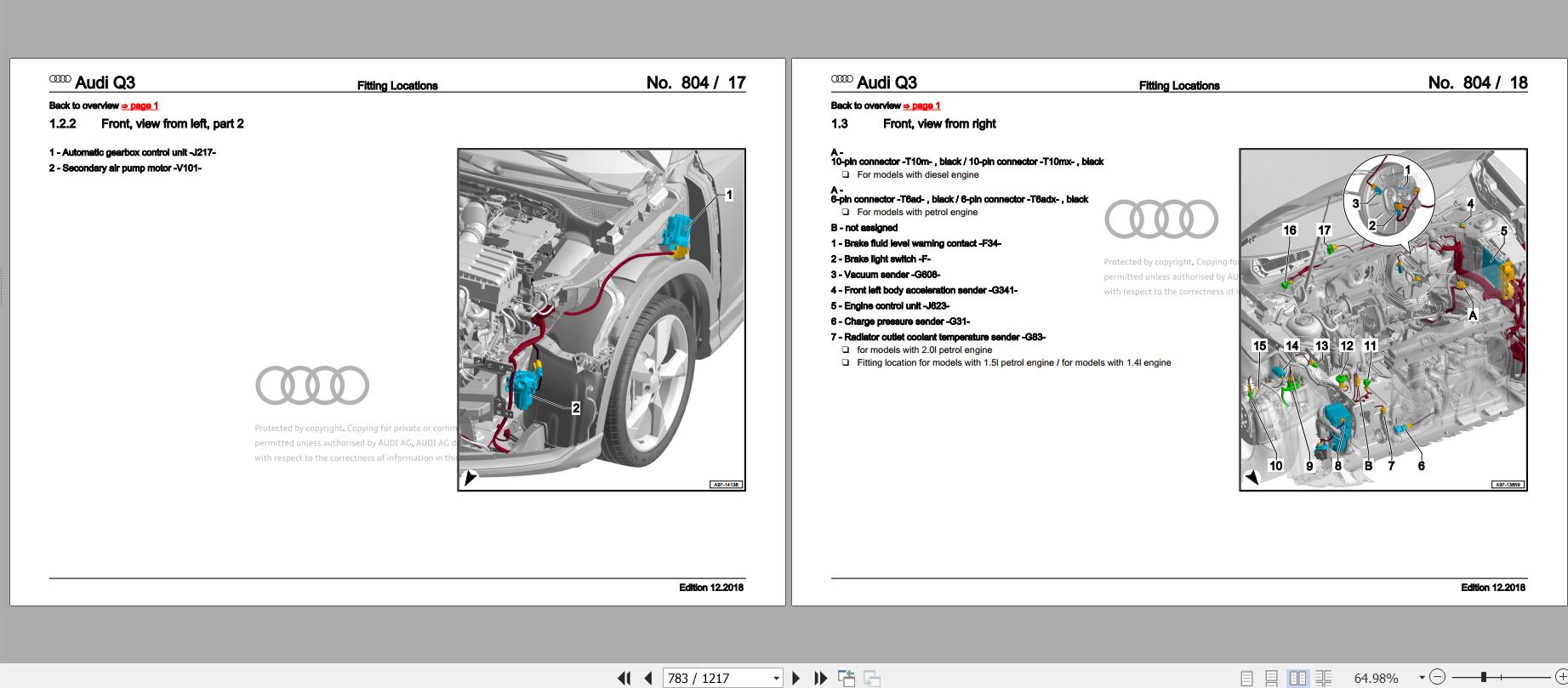Viewport: 1568px width, 688px height.
Task: Click the zoom slider handle
Action: coord(1483,677)
